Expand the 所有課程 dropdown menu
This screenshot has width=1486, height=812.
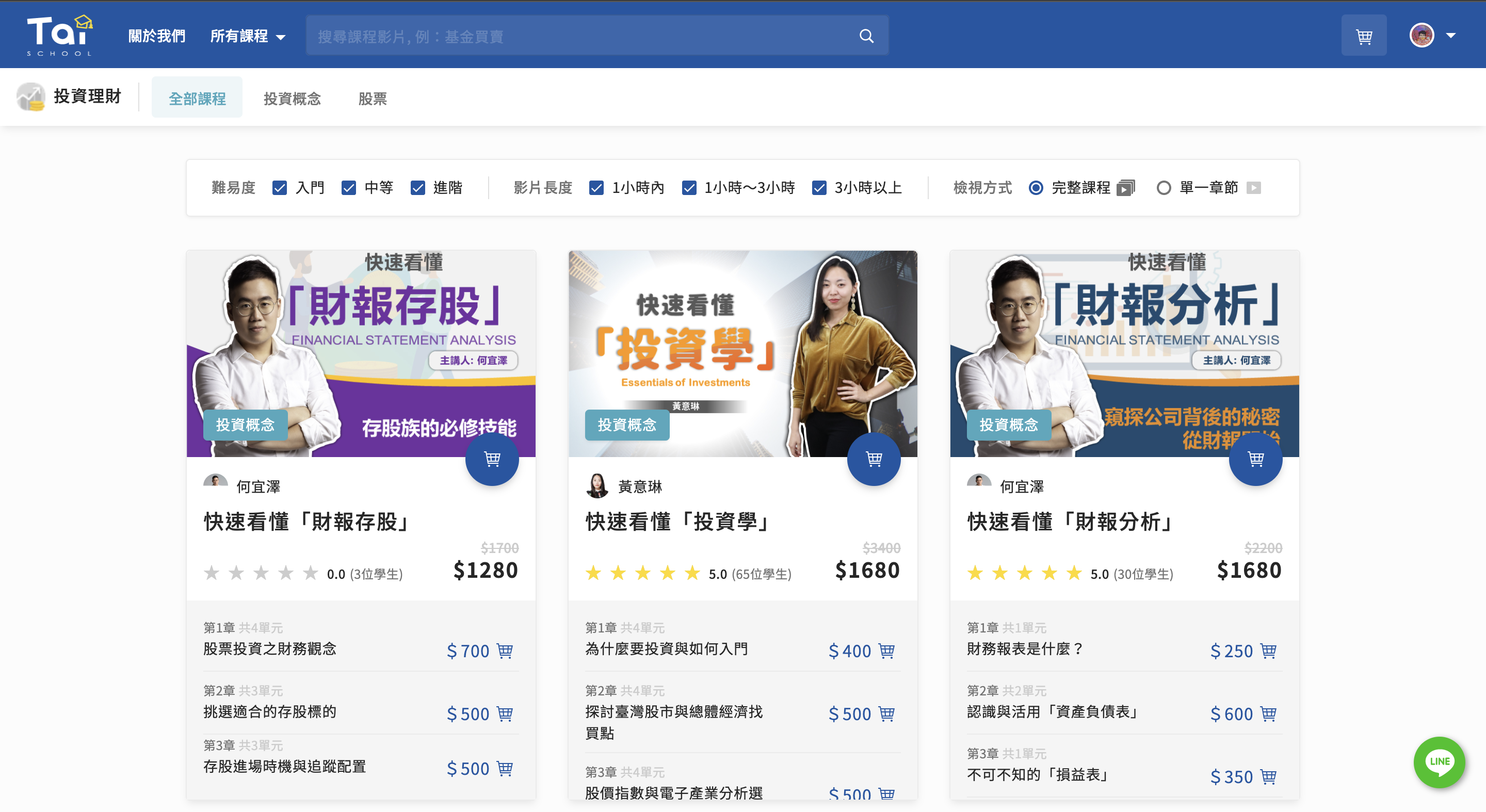coord(248,36)
